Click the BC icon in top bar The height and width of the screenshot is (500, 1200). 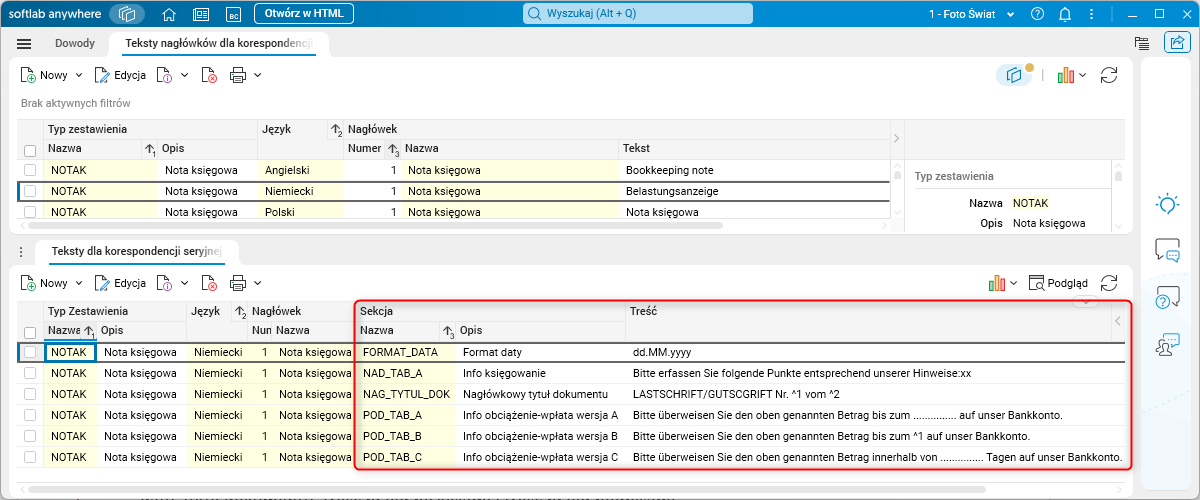[234, 15]
